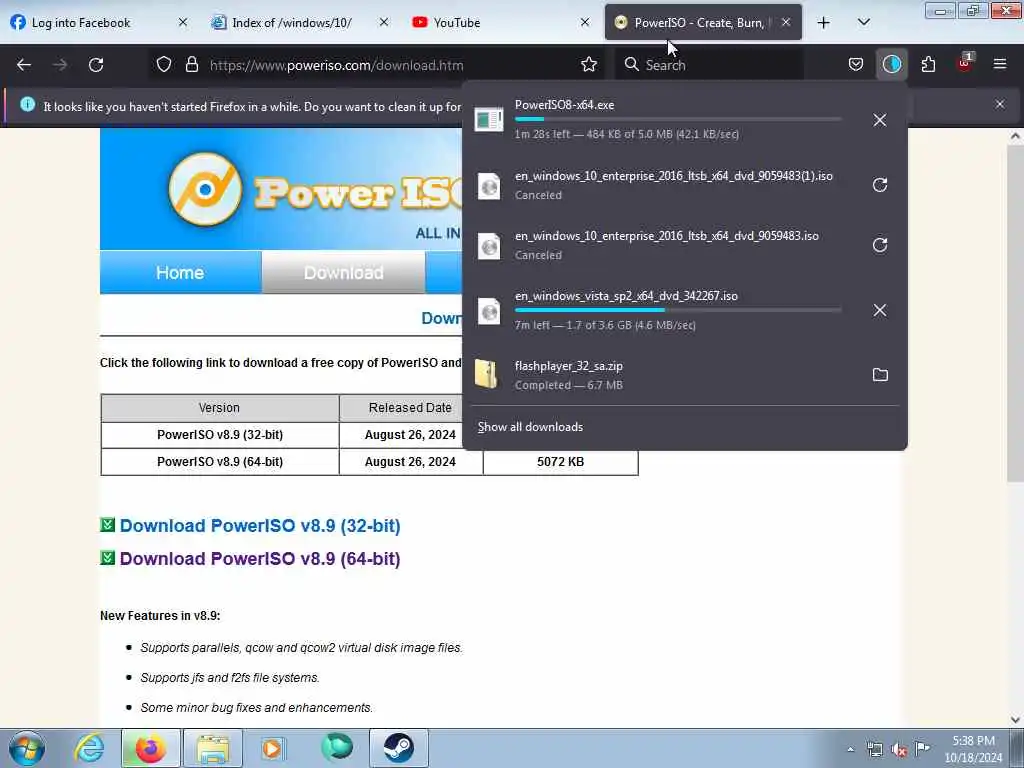The height and width of the screenshot is (768, 1024).
Task: Open the extensions puzzle icon
Action: [x=928, y=65]
